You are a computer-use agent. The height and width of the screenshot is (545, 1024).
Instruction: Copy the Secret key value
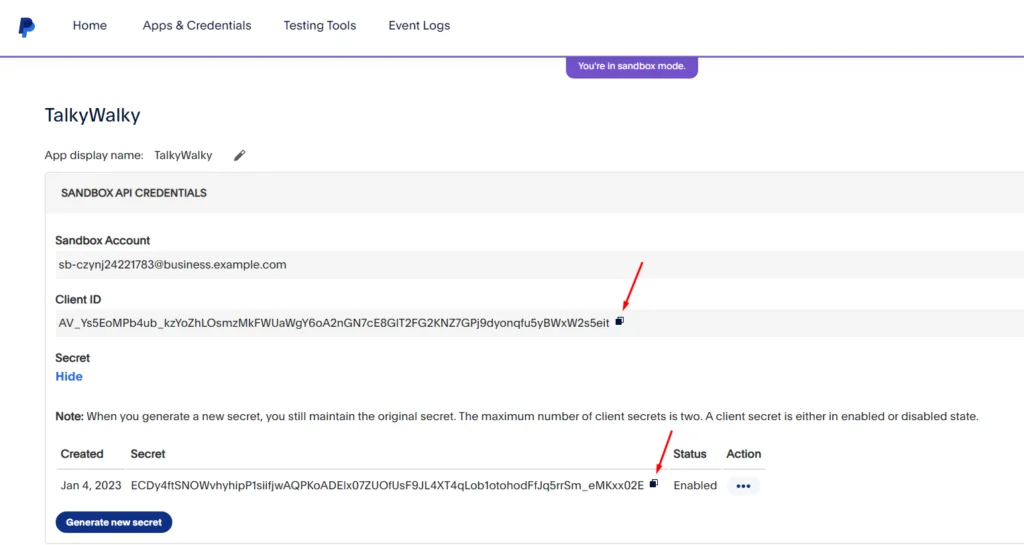(x=654, y=484)
